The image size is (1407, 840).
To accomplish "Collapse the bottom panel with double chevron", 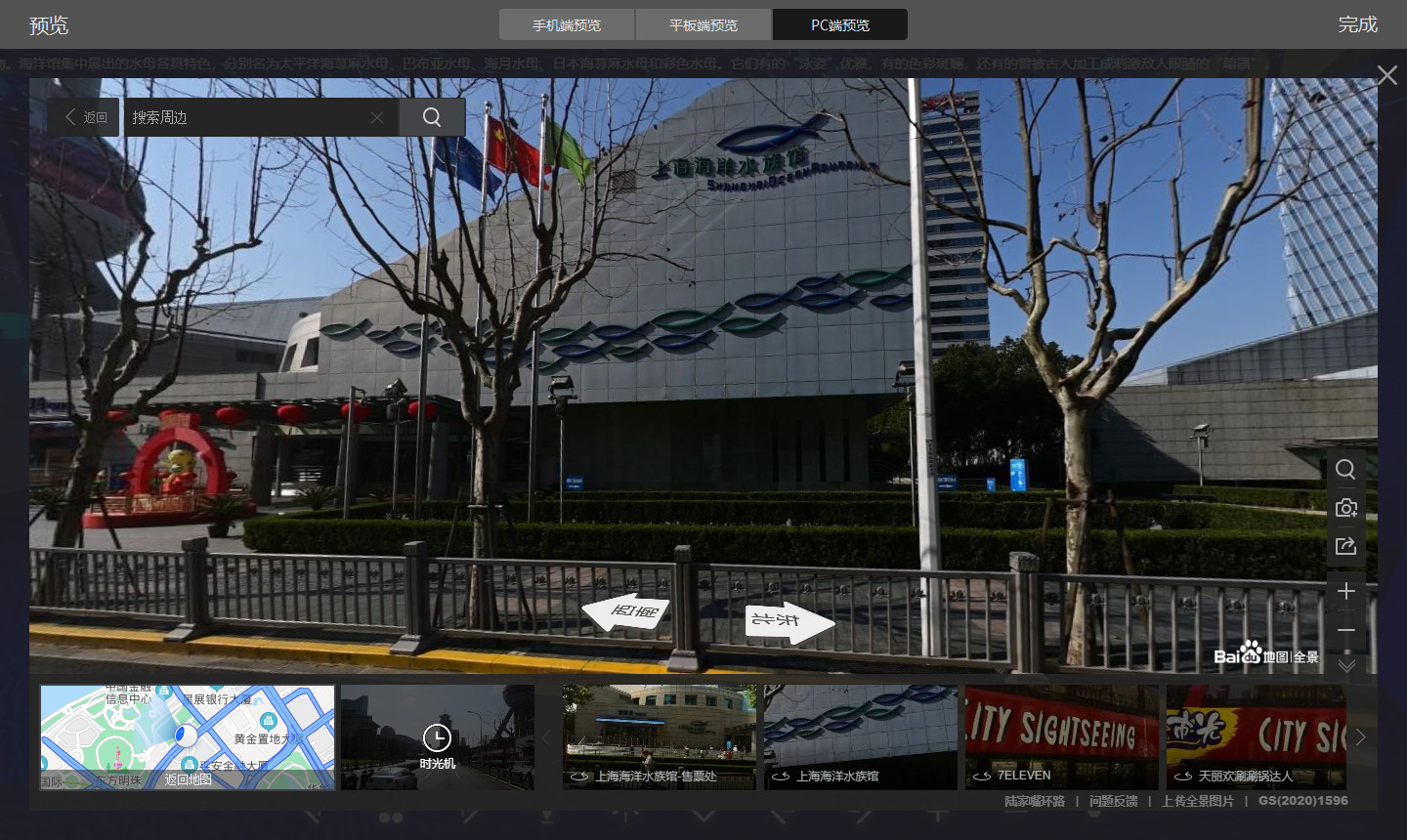I will 1346,664.
